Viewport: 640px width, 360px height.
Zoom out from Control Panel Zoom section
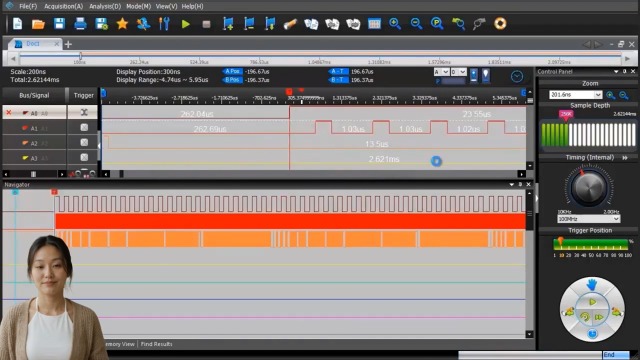pyautogui.click(x=624, y=95)
